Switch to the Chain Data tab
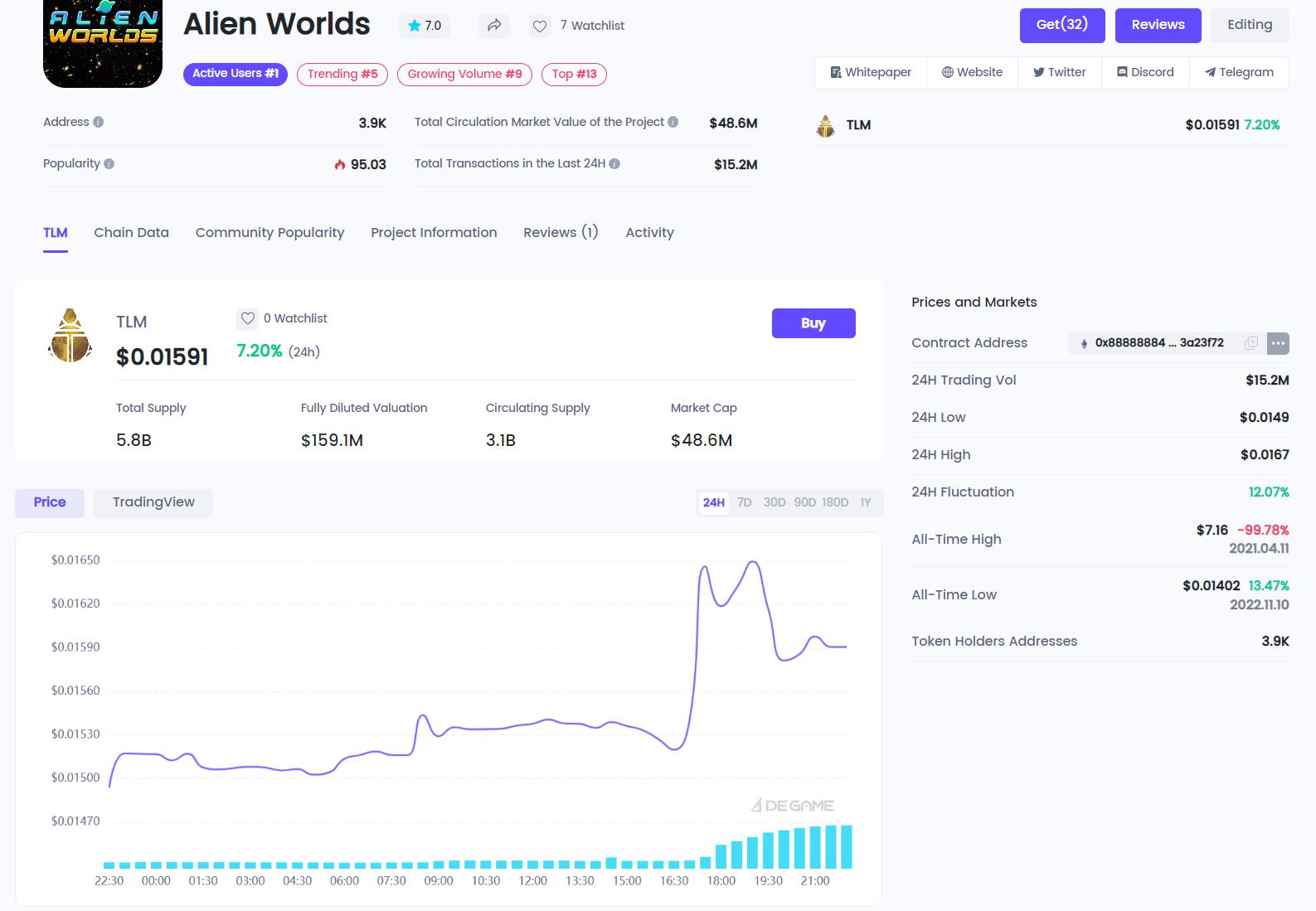 131,233
